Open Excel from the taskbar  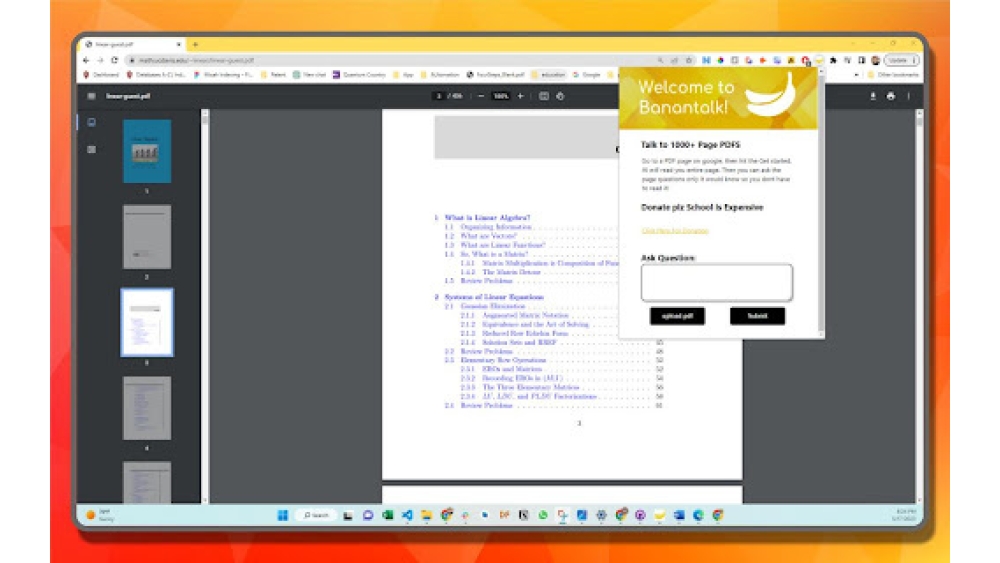coord(387,515)
